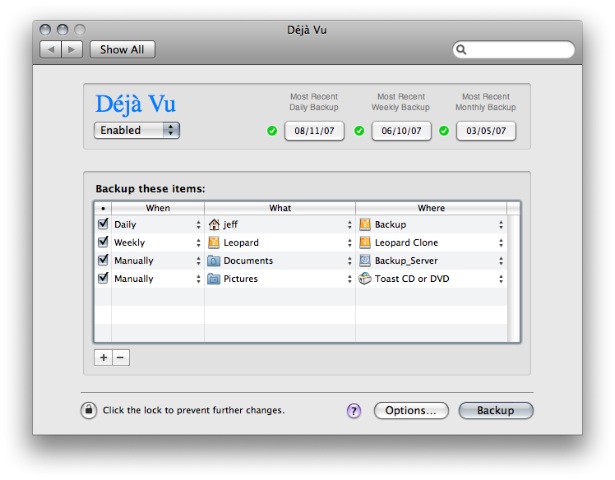Disable the Pictures backup row checkbox

103,279
